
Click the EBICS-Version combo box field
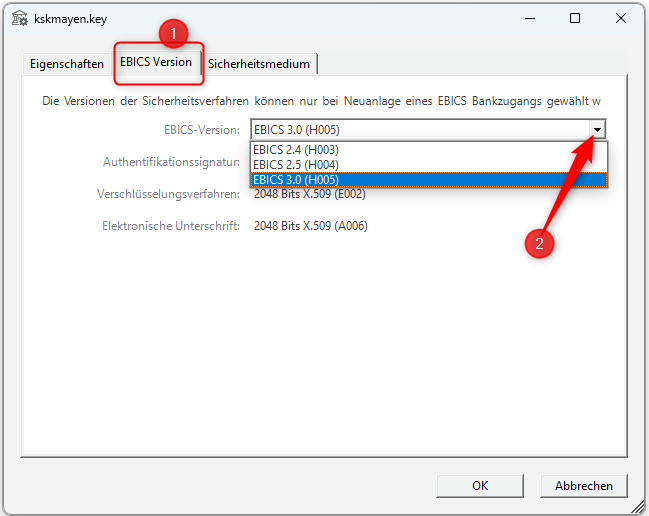[420, 129]
